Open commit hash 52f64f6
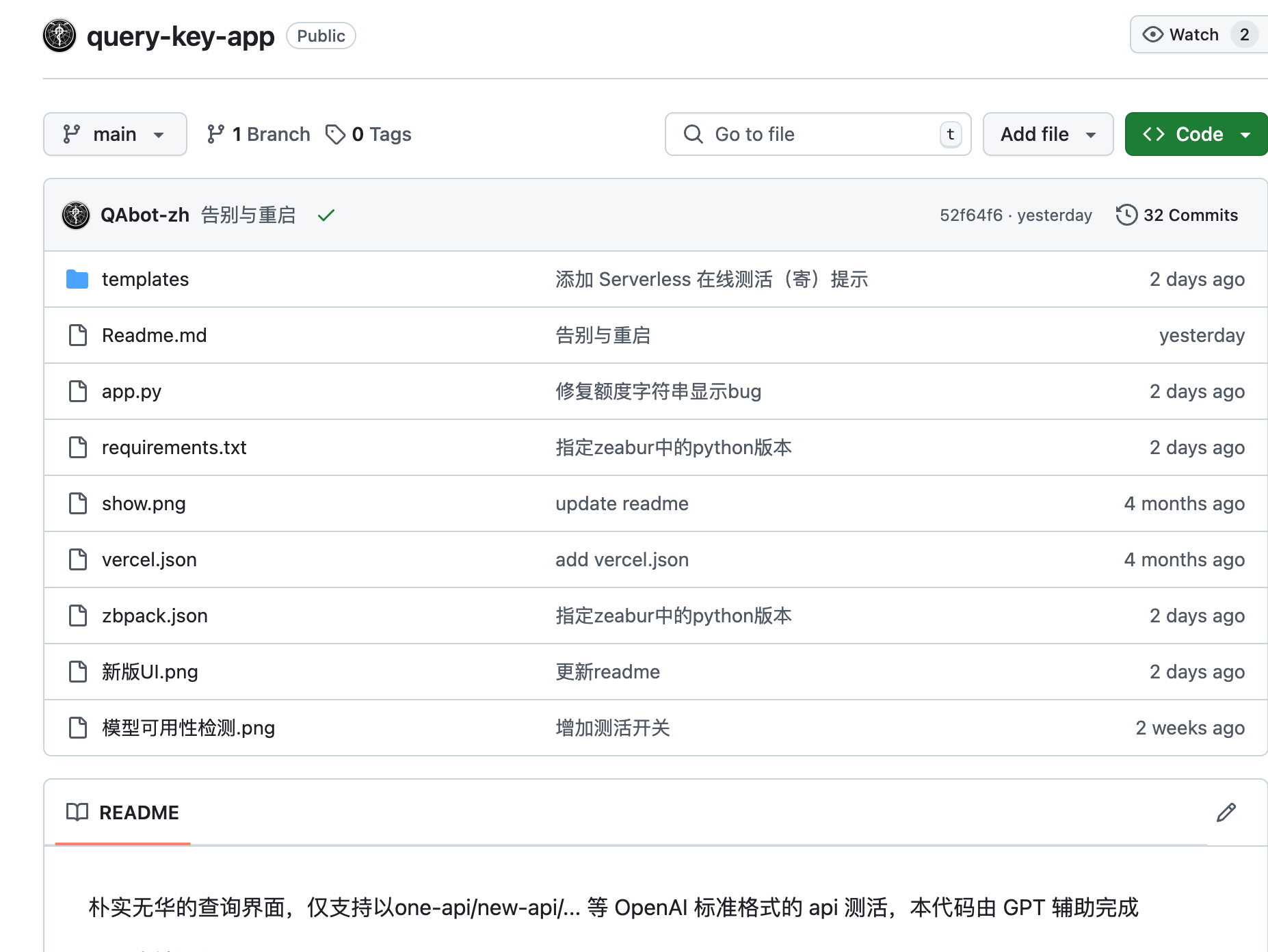This screenshot has height=952, width=1268. [x=970, y=215]
